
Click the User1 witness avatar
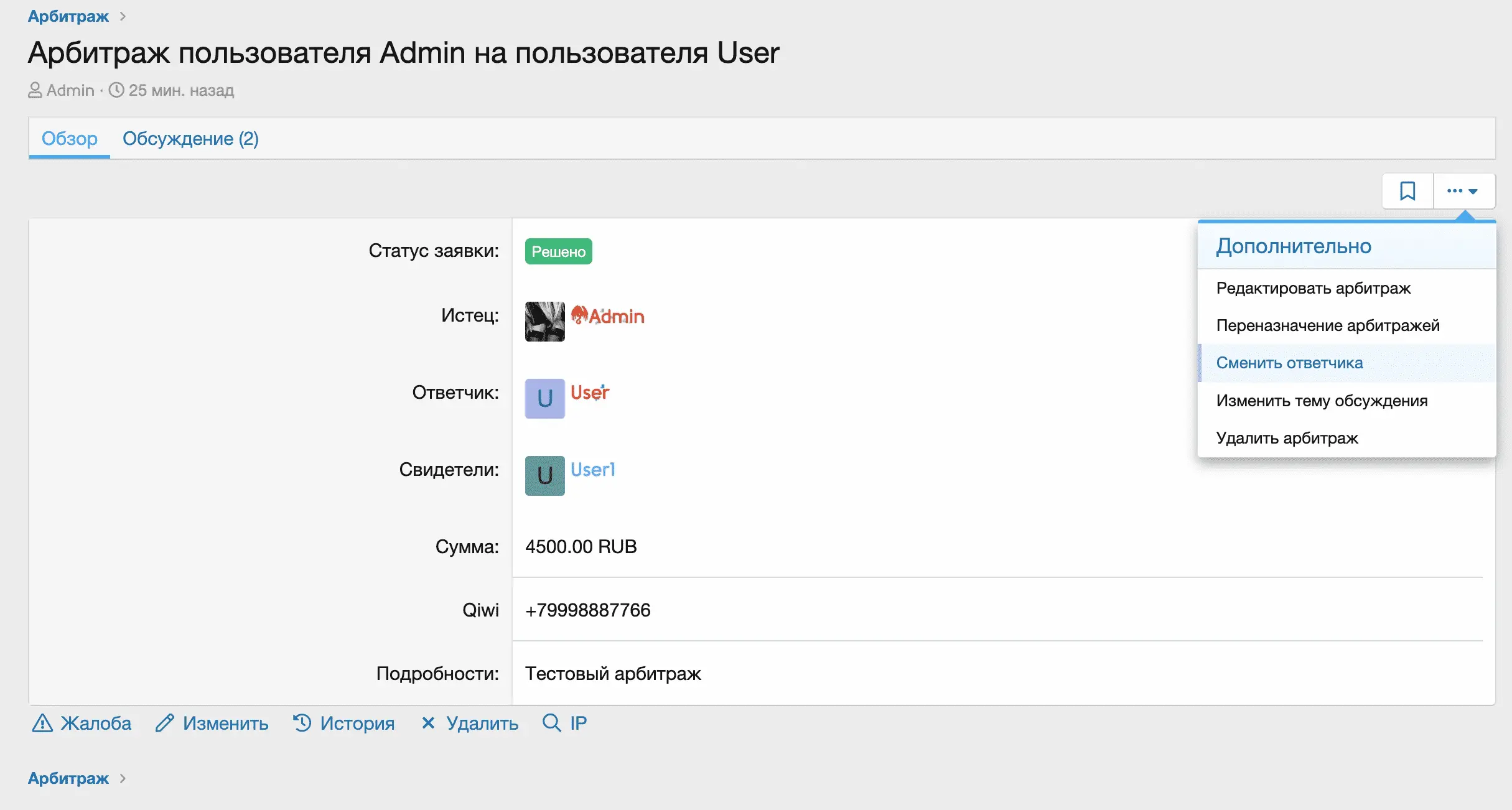544,476
